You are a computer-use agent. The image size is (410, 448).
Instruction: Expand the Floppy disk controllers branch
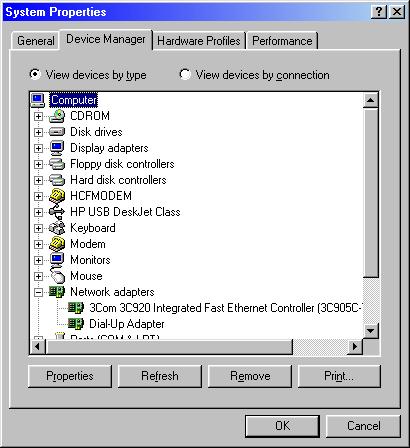click(x=38, y=164)
